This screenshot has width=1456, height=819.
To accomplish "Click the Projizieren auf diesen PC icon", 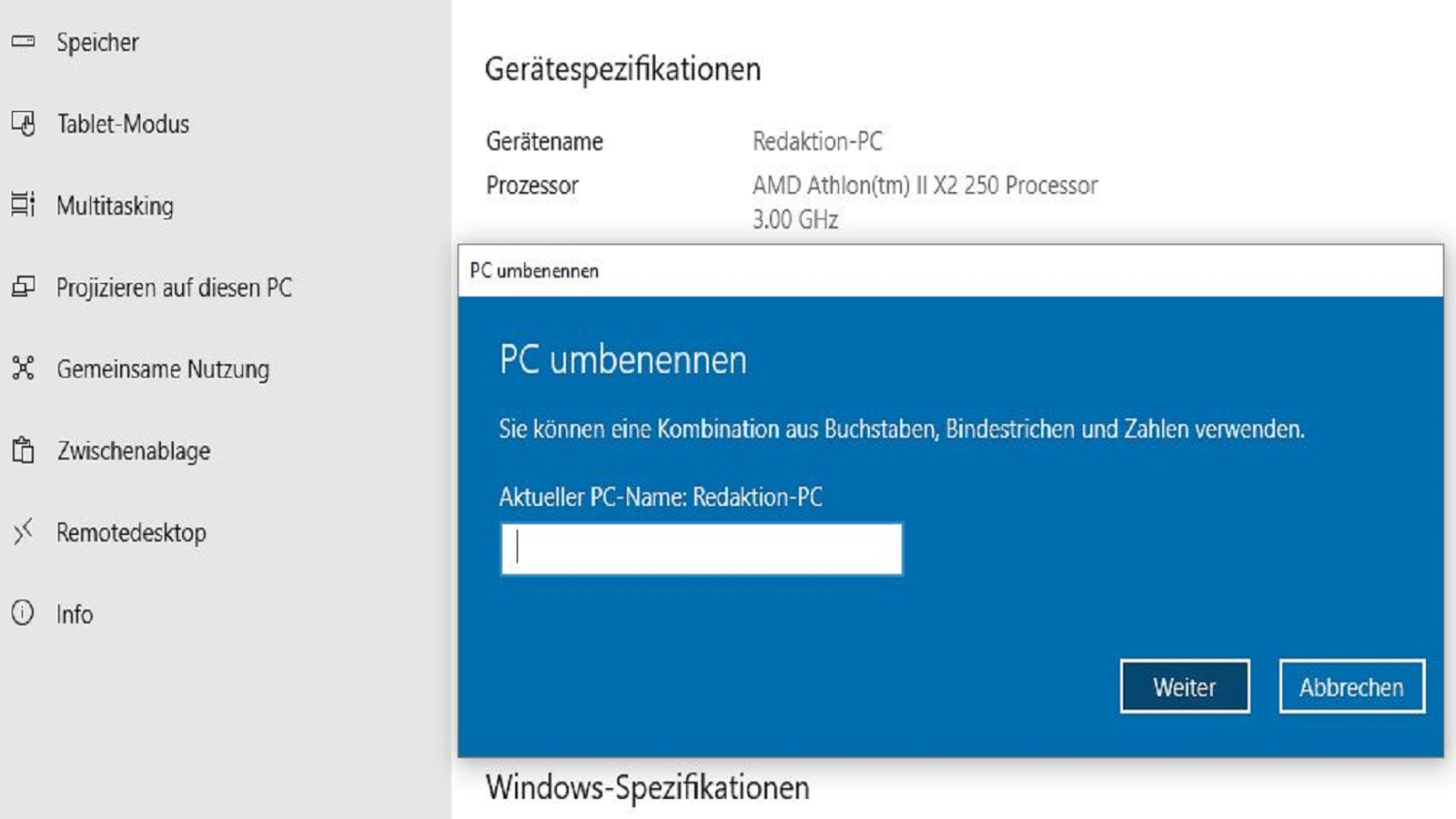I will 22,288.
